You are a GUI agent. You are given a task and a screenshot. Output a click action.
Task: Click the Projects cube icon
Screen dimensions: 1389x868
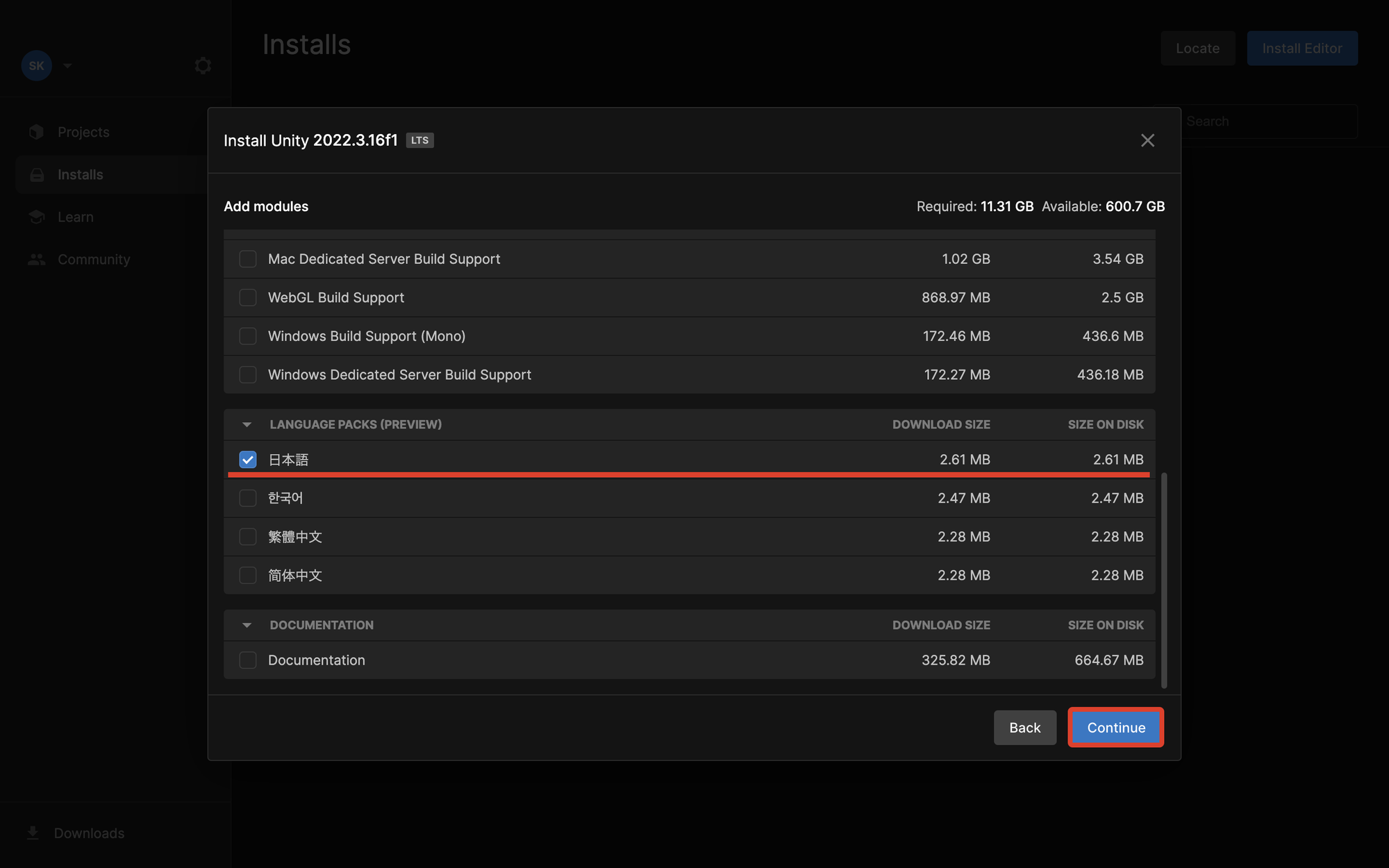(x=37, y=132)
